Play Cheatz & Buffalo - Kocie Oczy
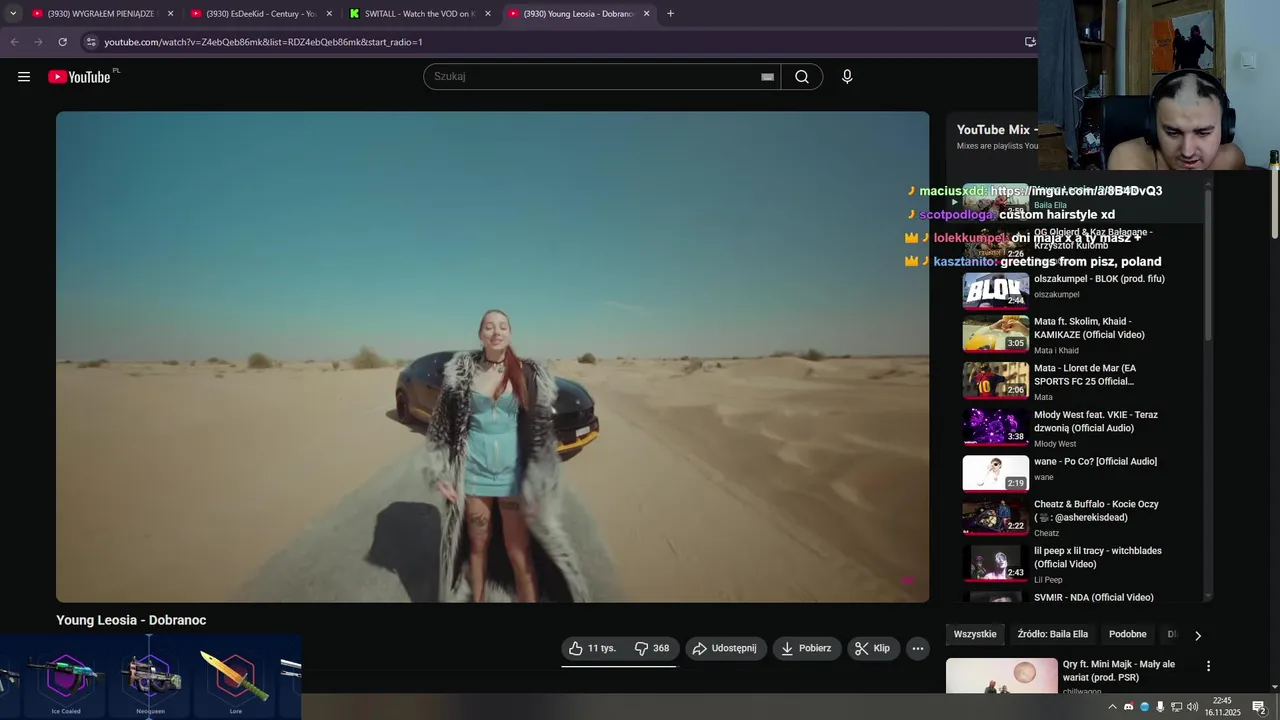Screen dimensions: 1280x720 coord(1096,511)
